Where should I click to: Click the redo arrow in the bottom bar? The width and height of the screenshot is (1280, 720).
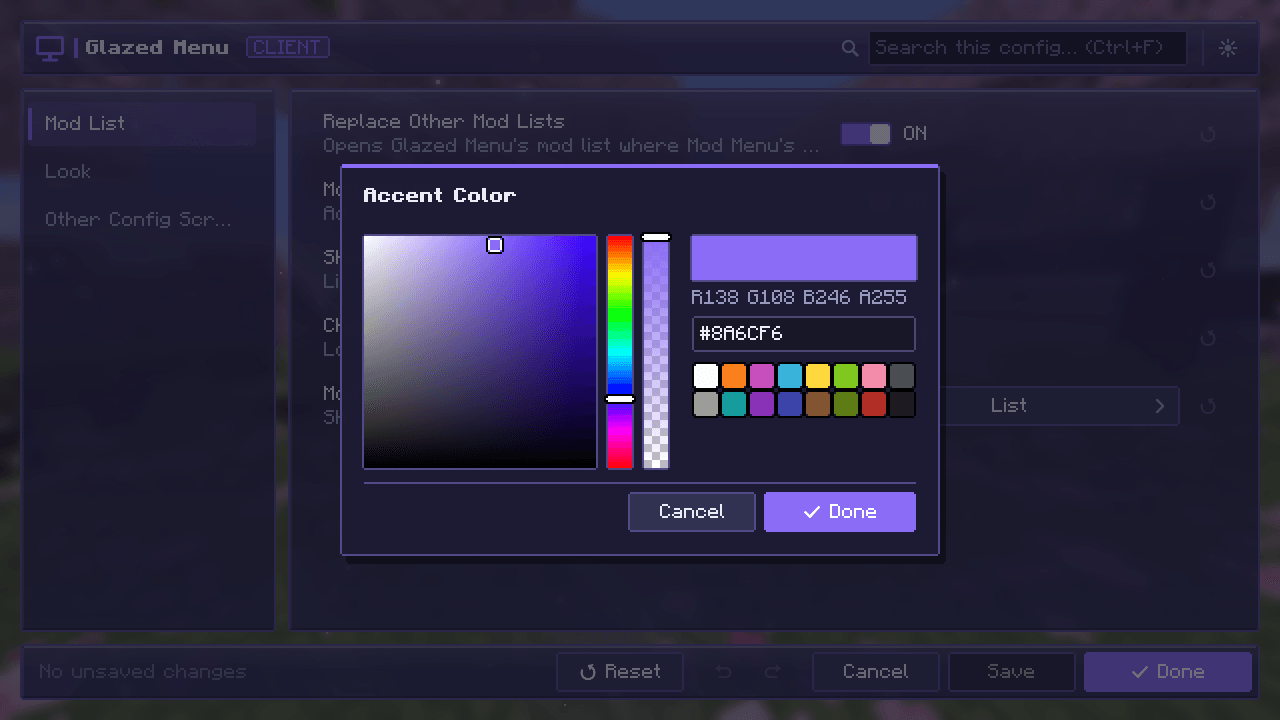[772, 672]
